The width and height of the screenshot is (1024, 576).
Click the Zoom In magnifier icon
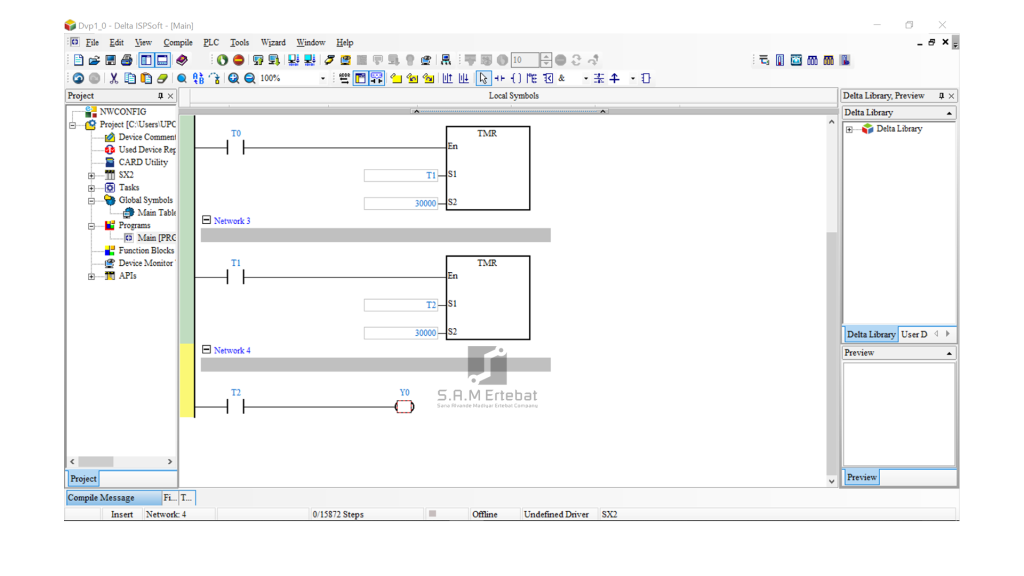233,78
